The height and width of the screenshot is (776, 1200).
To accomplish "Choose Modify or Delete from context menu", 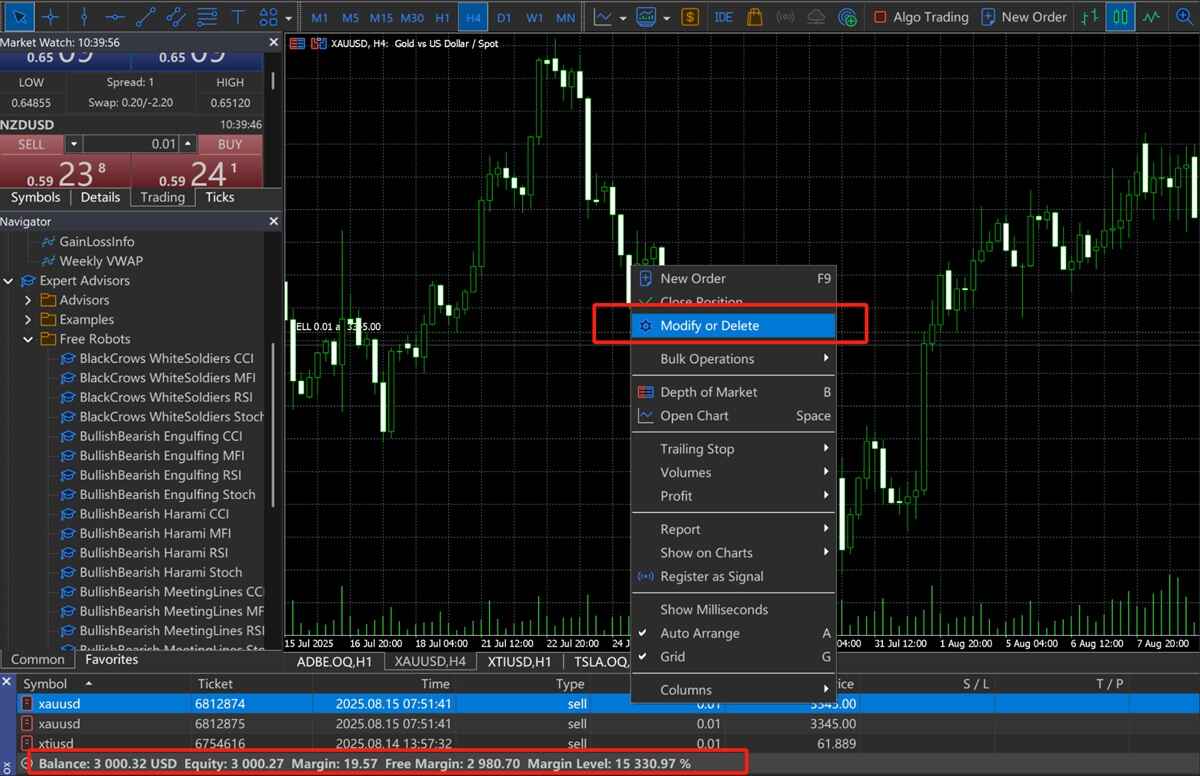I will [733, 326].
